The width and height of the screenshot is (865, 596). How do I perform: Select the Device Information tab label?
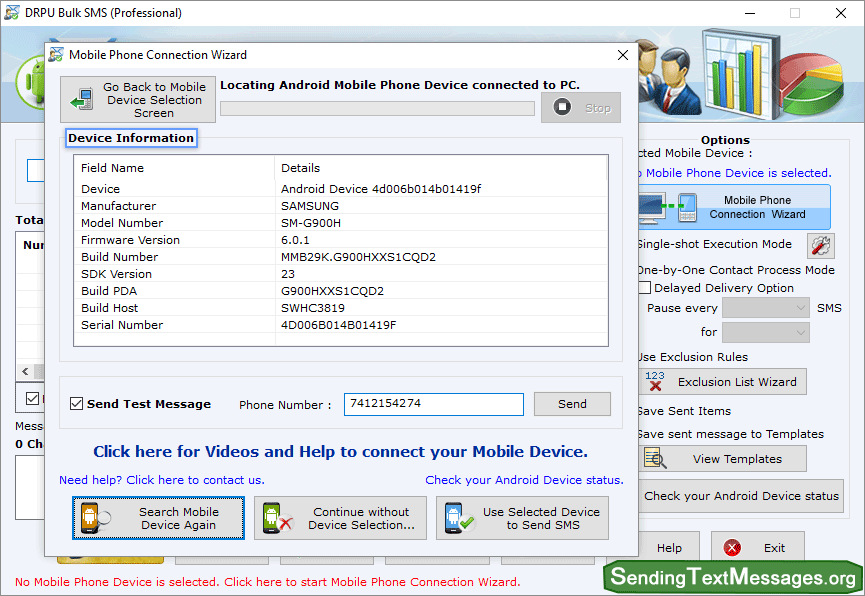tap(131, 138)
